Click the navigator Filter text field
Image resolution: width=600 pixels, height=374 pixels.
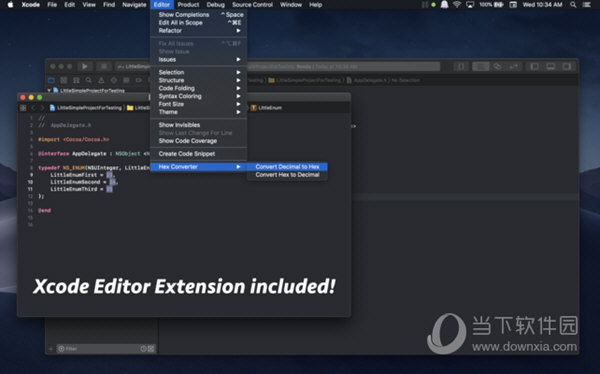tap(106, 349)
